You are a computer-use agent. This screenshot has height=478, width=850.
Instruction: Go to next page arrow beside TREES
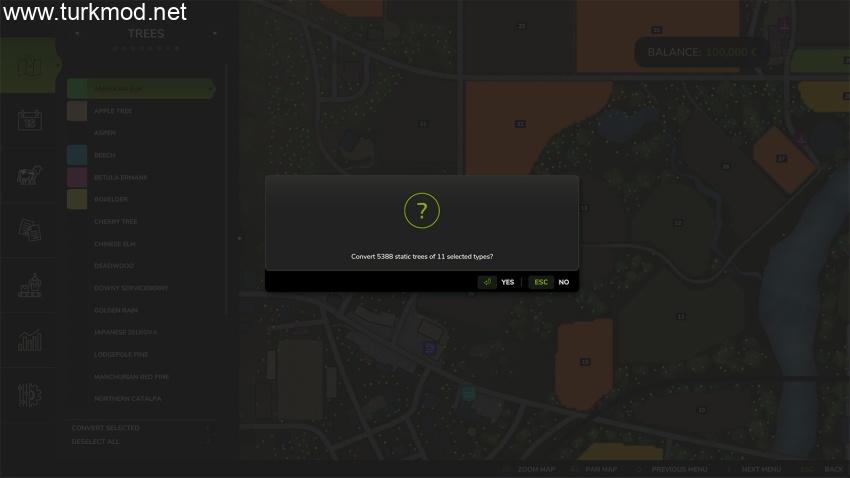pyautogui.click(x=215, y=34)
